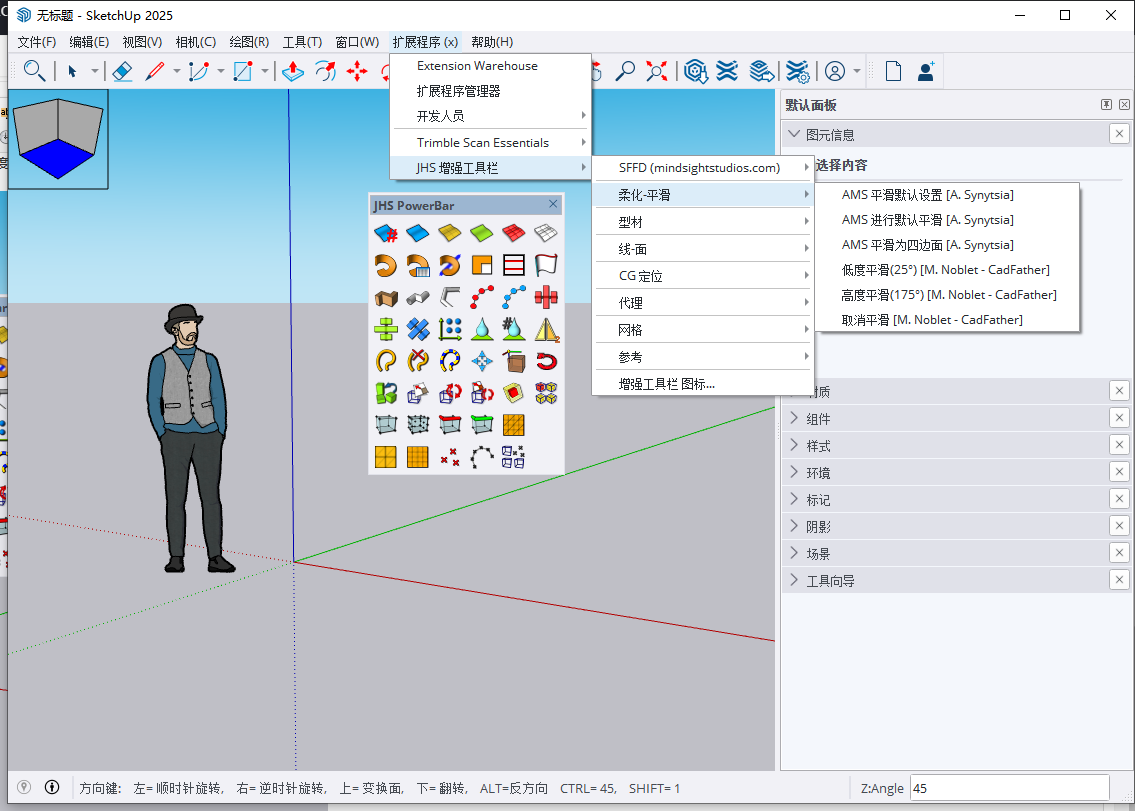
Task: Create a new file using the document icon
Action: [893, 70]
